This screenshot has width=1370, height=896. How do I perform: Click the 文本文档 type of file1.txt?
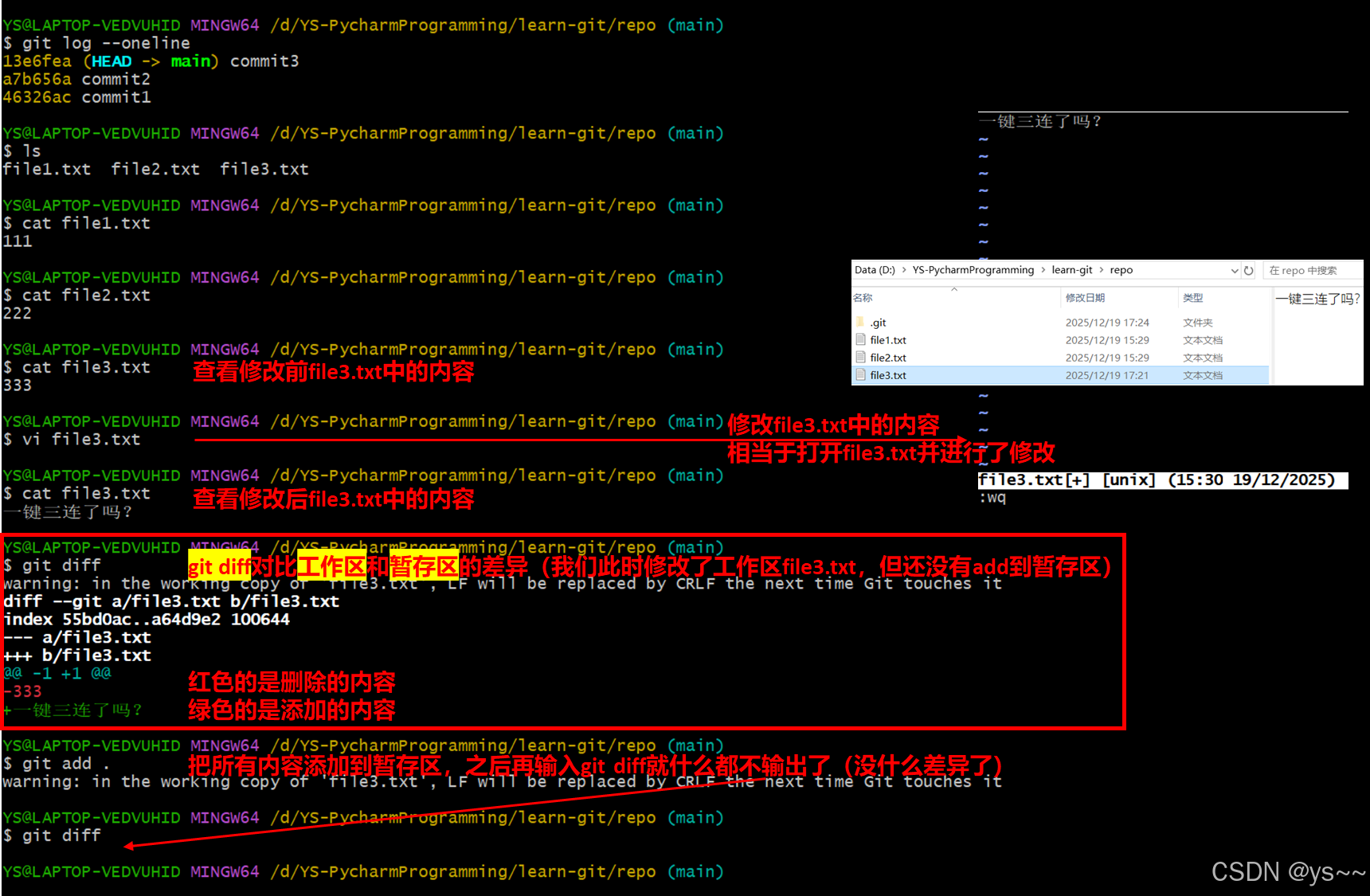[1203, 340]
